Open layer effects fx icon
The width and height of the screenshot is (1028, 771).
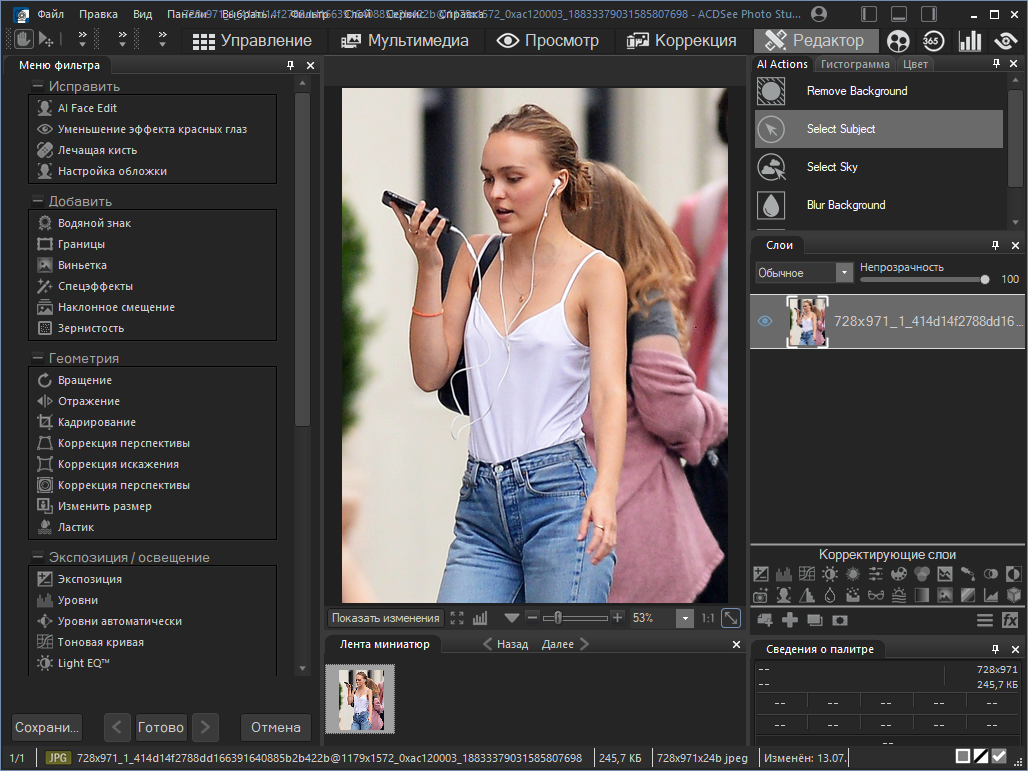(1010, 620)
